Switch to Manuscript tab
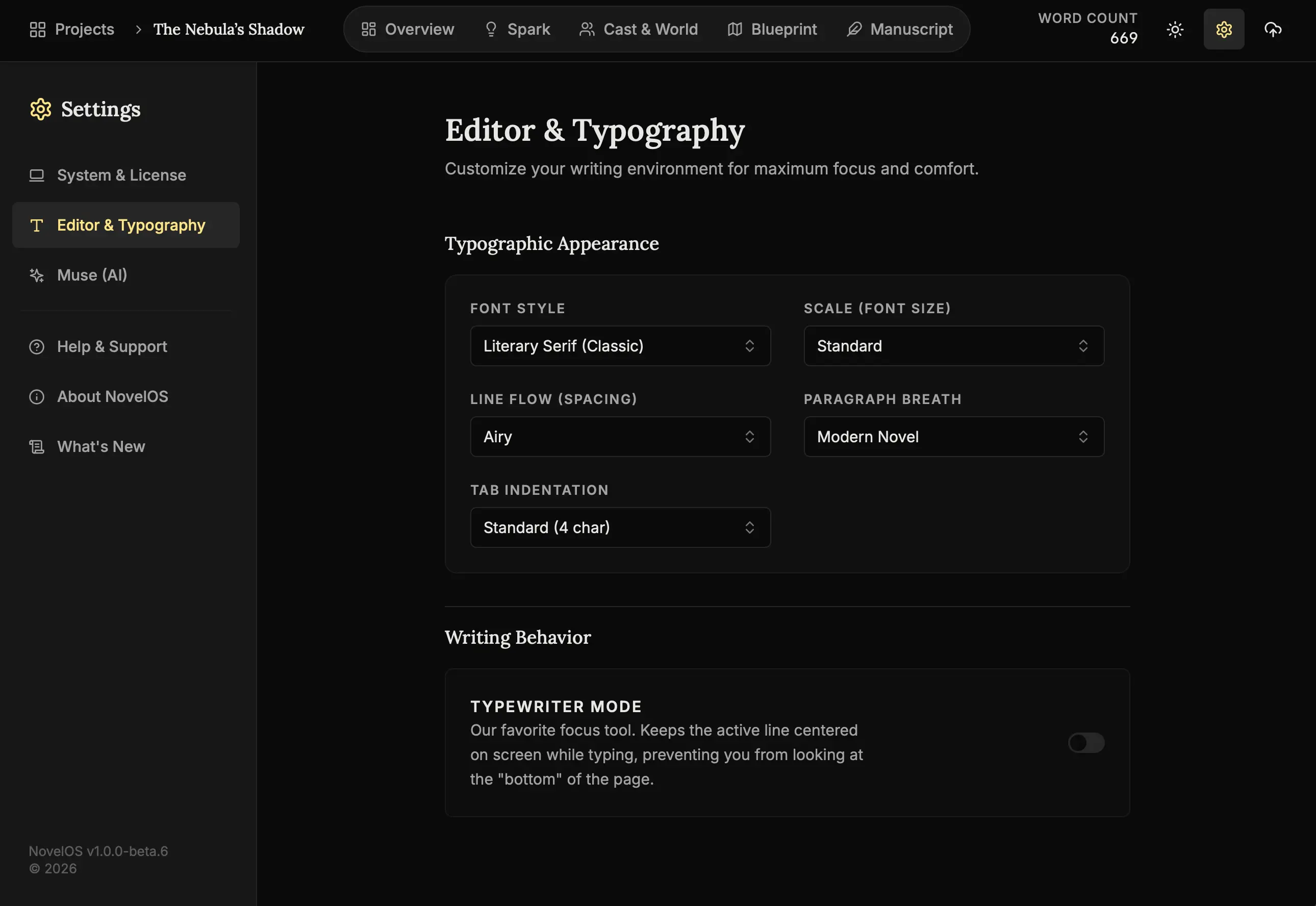Screen dimensions: 1316x906 point(899,30)
